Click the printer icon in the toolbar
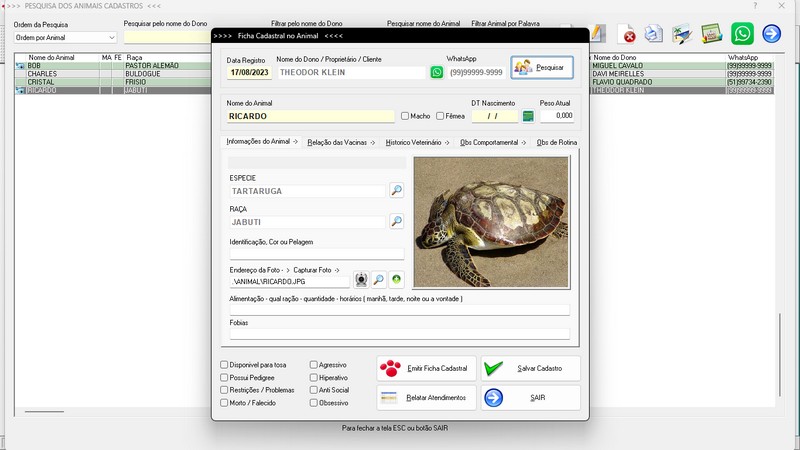The height and width of the screenshot is (450, 800). click(x=654, y=34)
